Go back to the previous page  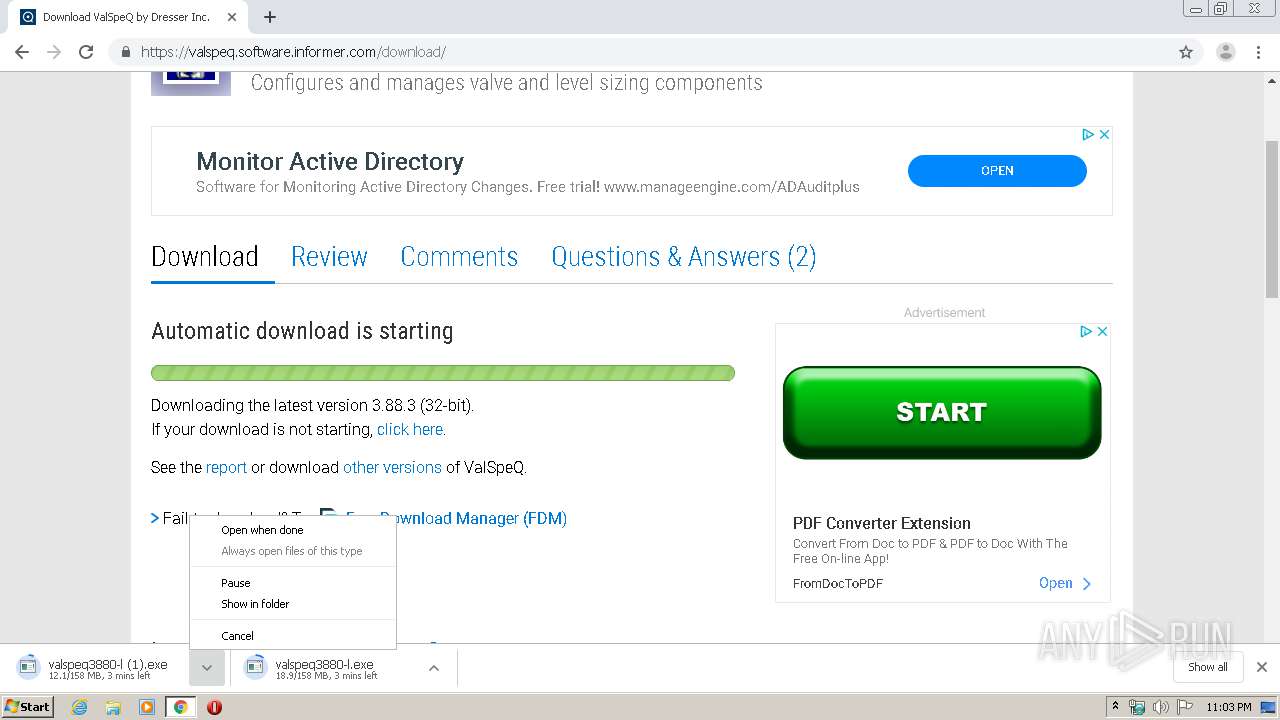(x=22, y=52)
